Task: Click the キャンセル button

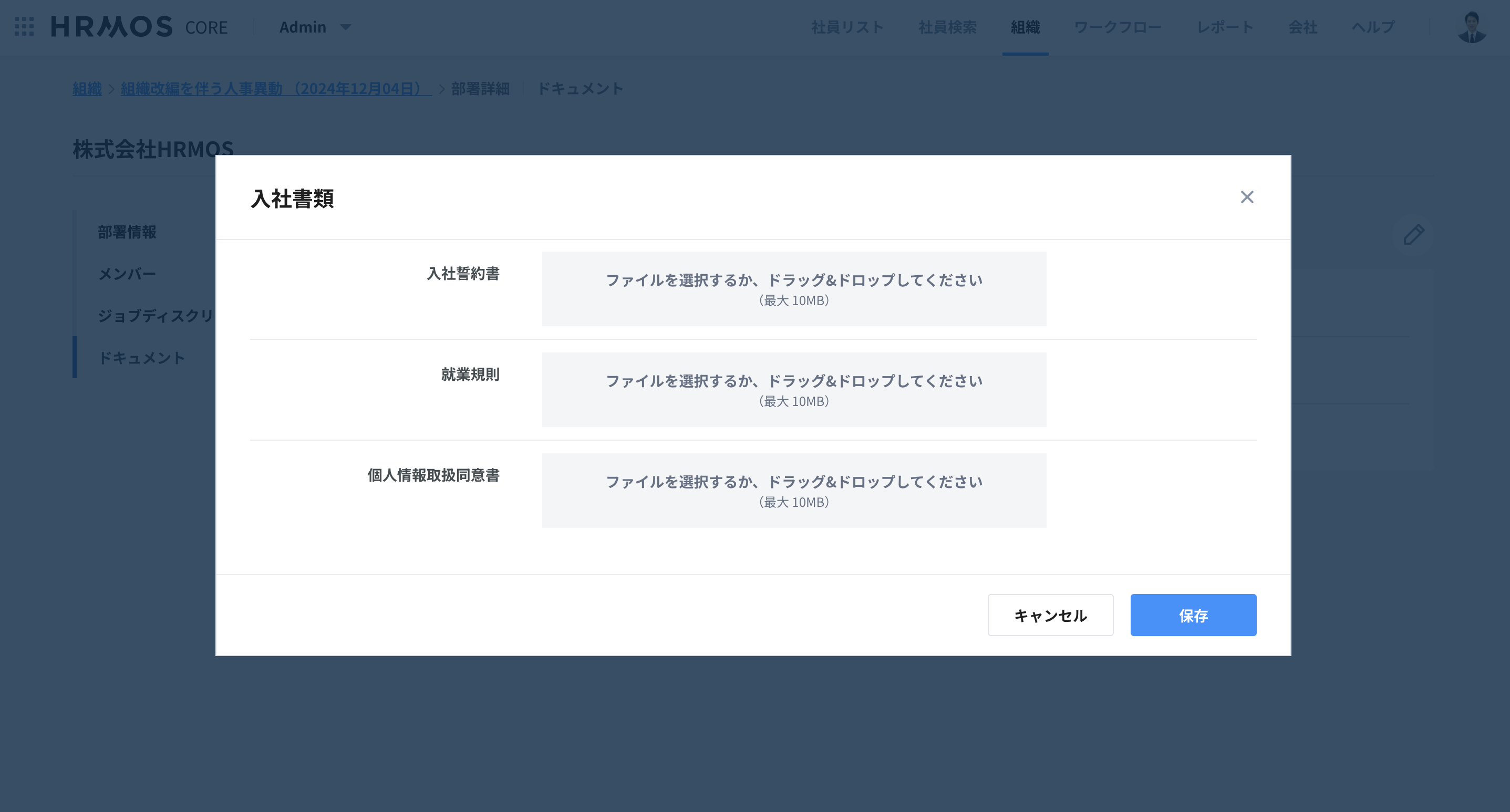Action: (x=1050, y=615)
